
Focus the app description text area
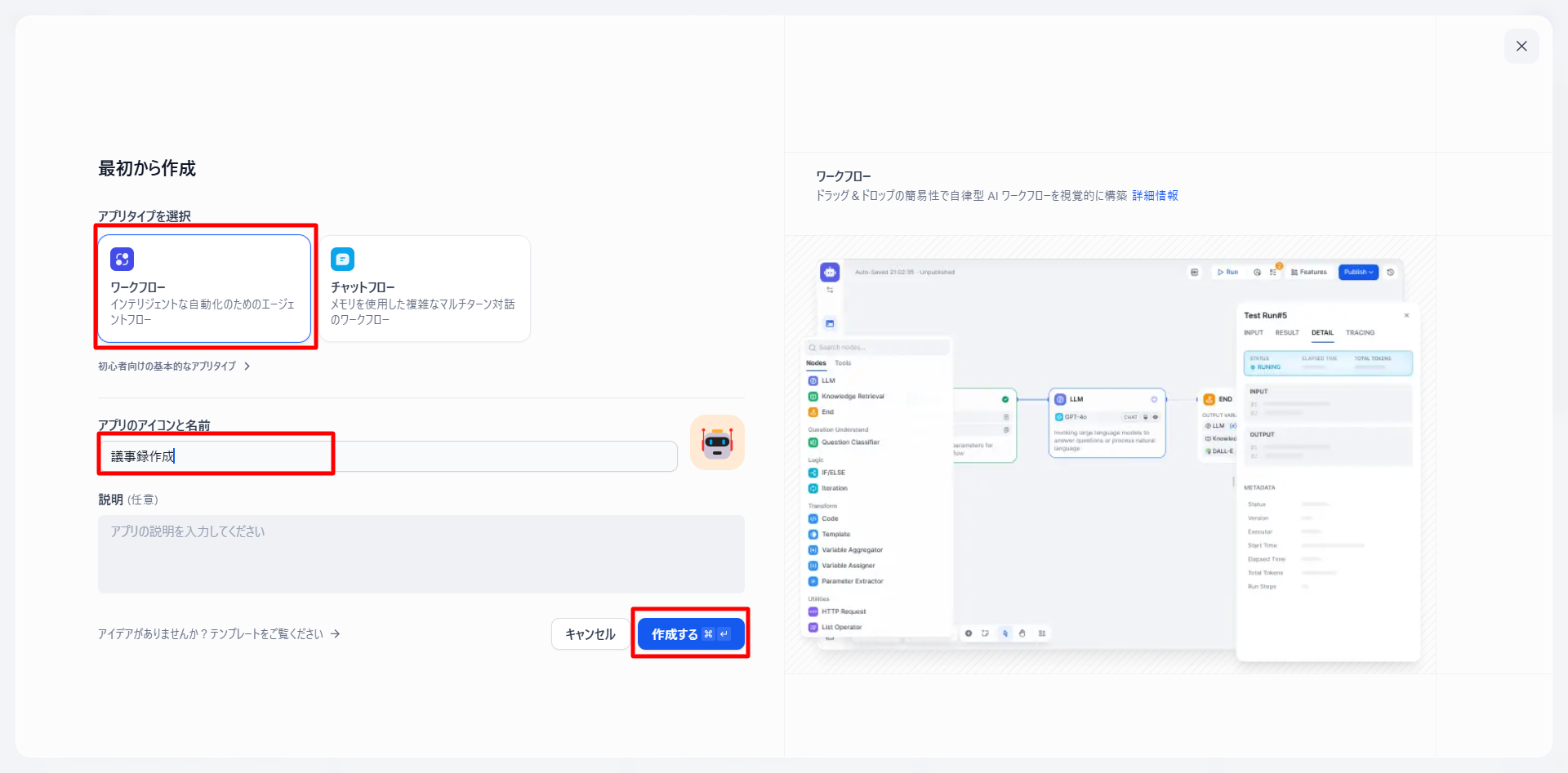click(x=421, y=553)
